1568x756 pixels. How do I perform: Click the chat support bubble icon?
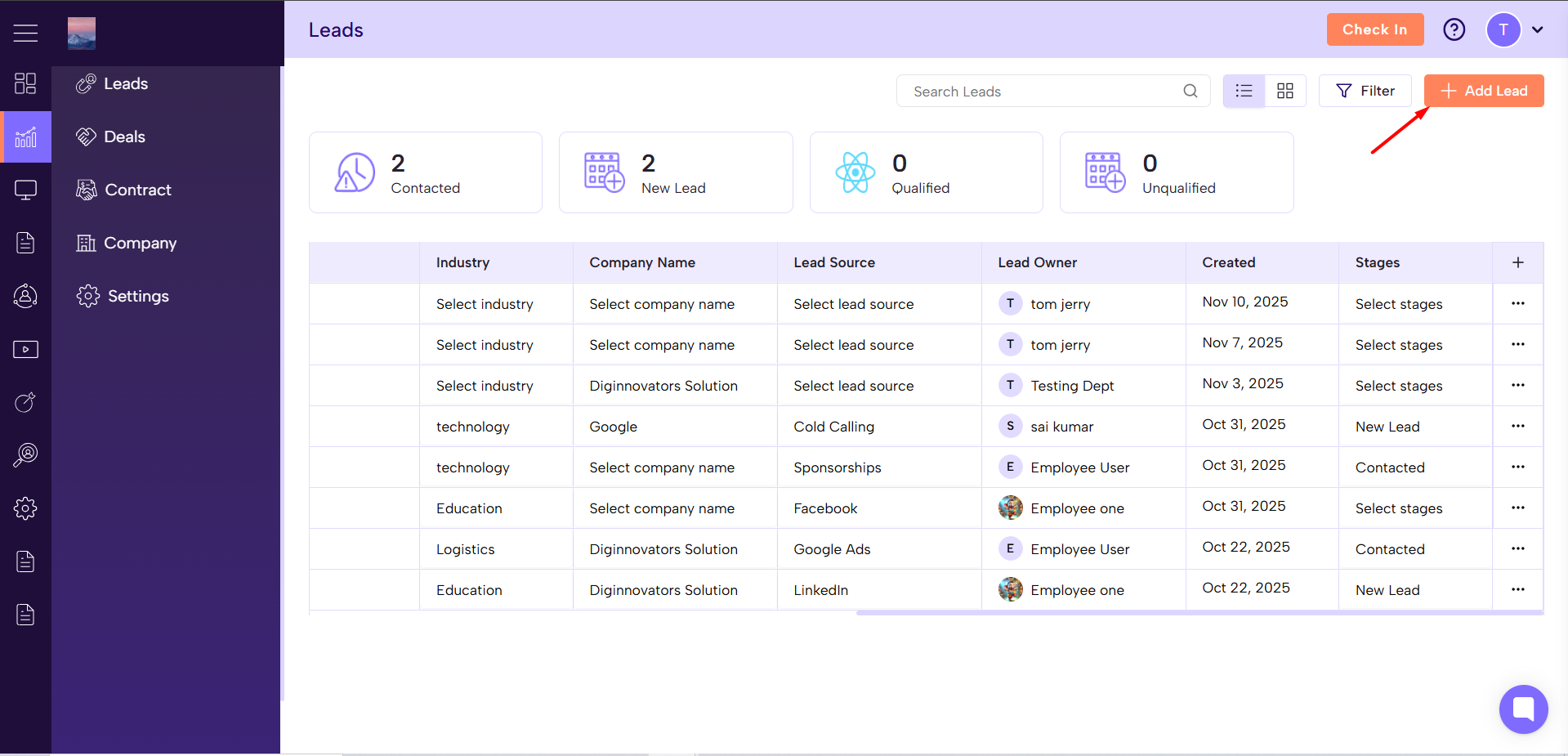click(1523, 709)
